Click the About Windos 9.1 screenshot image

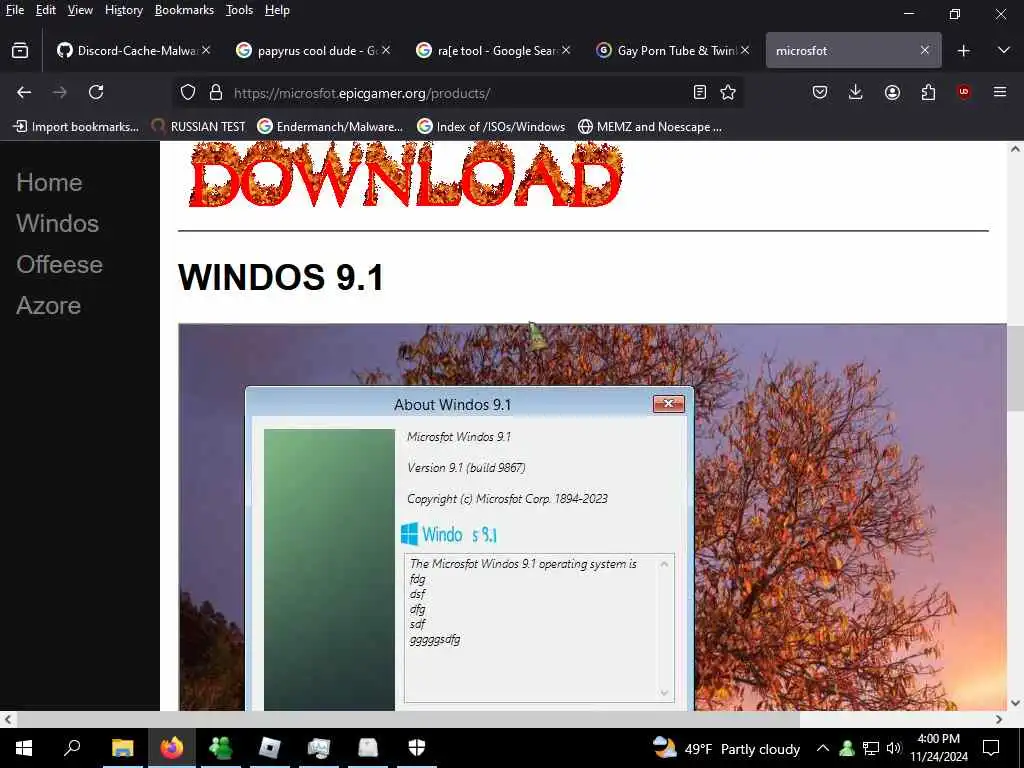[x=592, y=517]
